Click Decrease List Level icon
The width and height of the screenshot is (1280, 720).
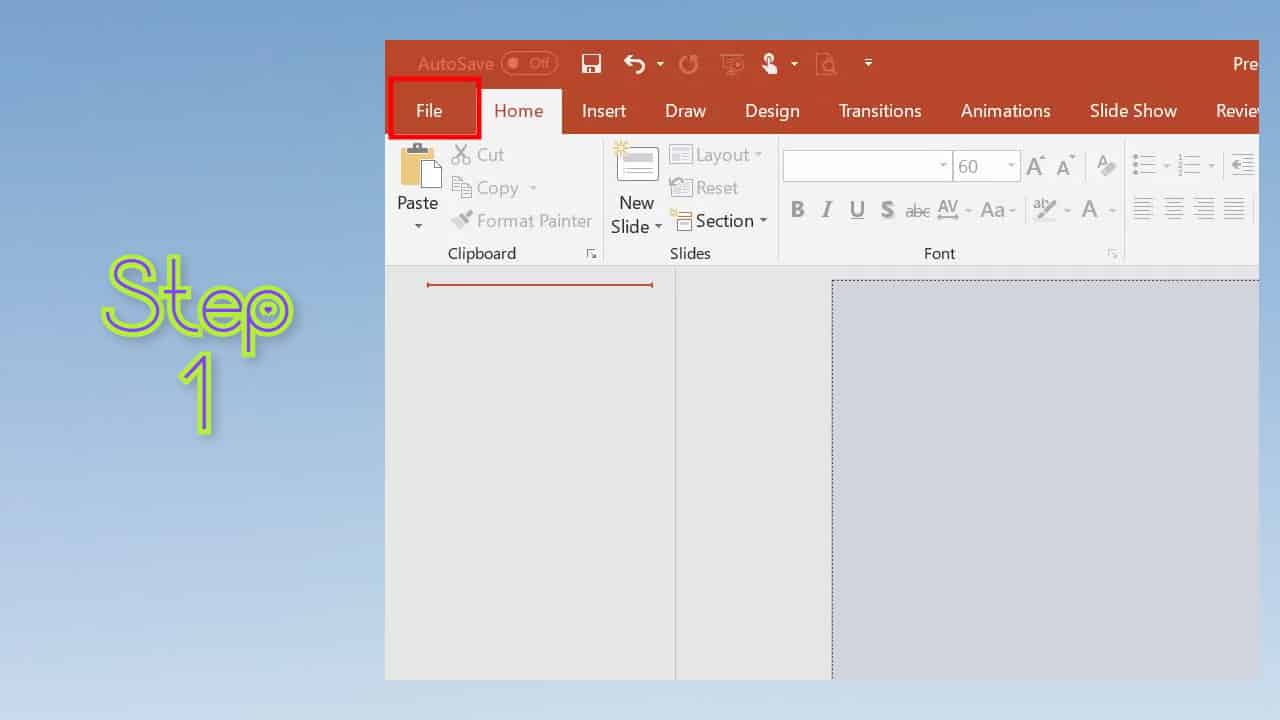pos(1243,165)
